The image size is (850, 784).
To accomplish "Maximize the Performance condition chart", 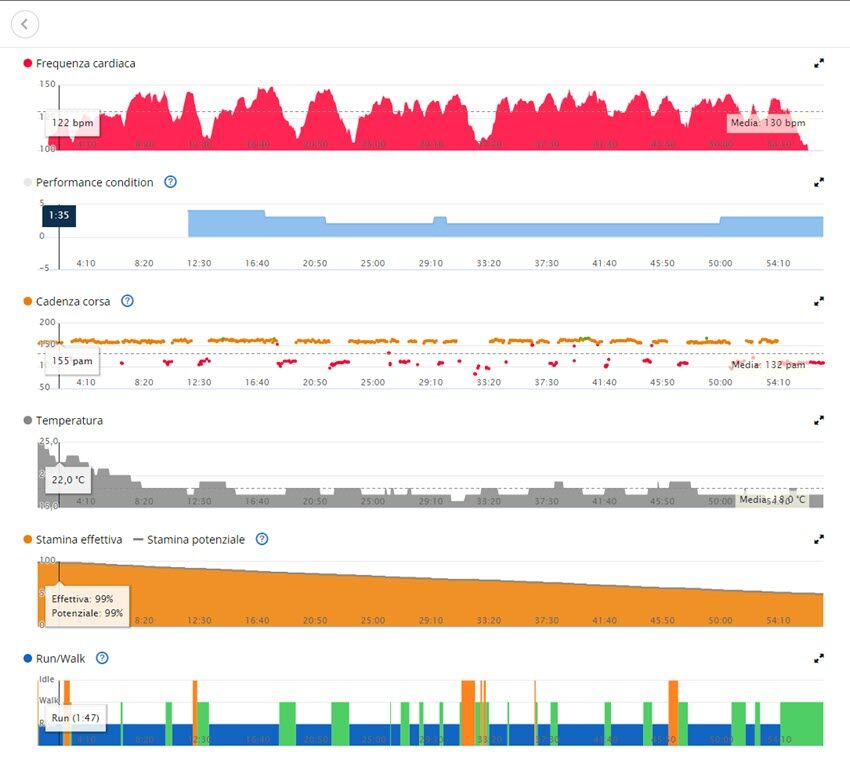I will (819, 182).
